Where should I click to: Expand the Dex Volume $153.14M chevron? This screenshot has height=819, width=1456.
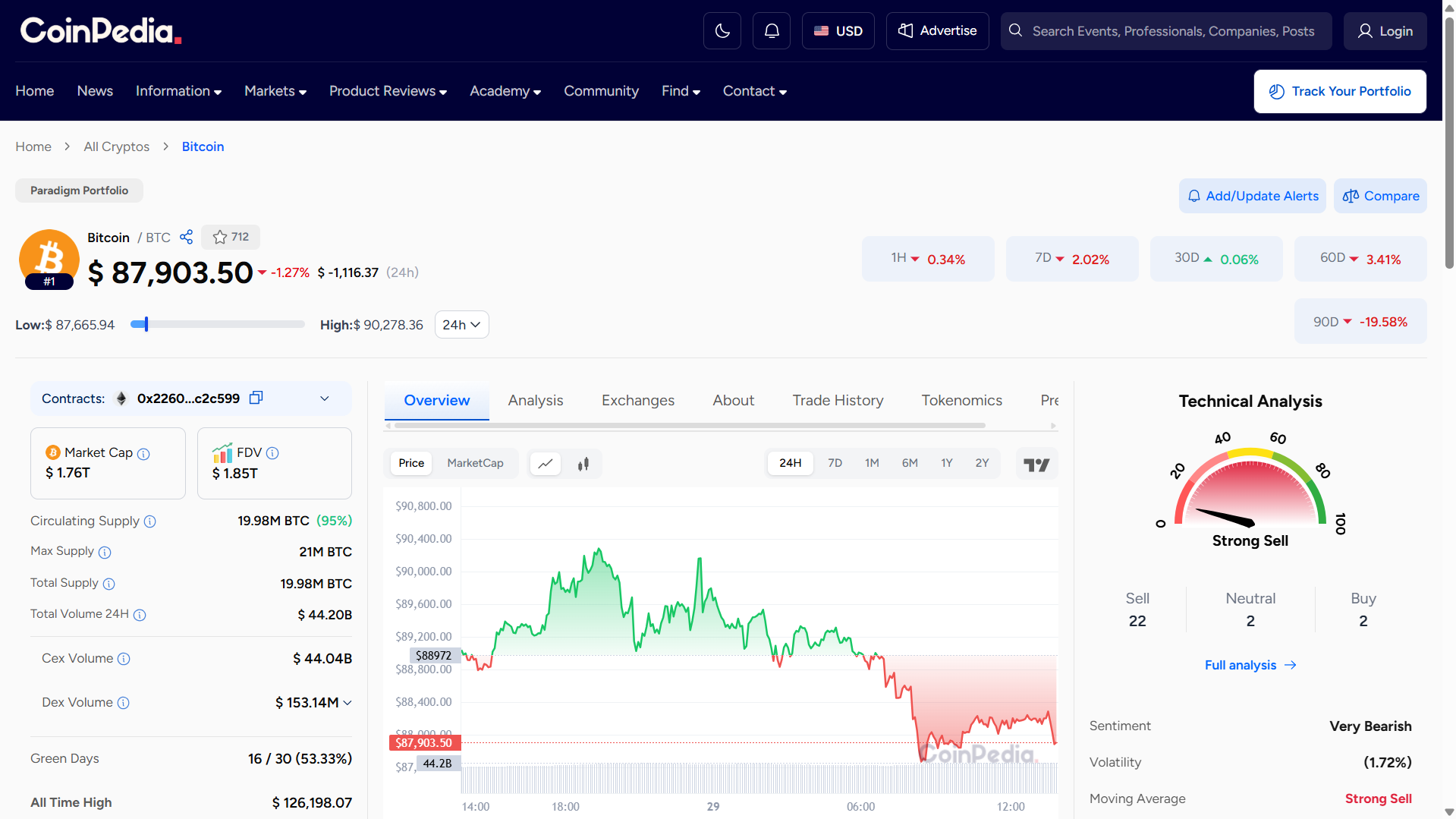347,703
